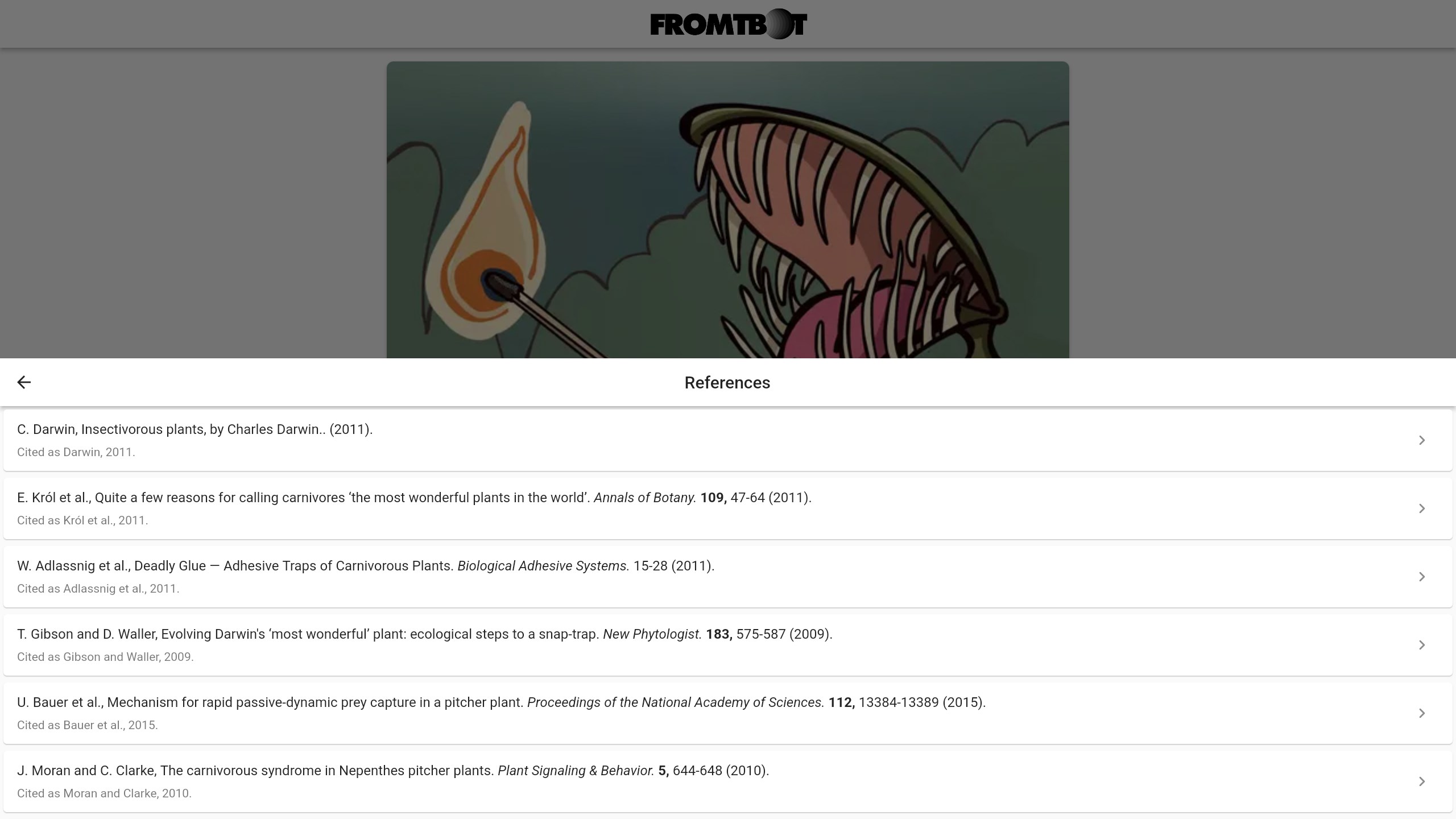Click 'Cited as Bauer et al., 2015.' text

click(88, 725)
